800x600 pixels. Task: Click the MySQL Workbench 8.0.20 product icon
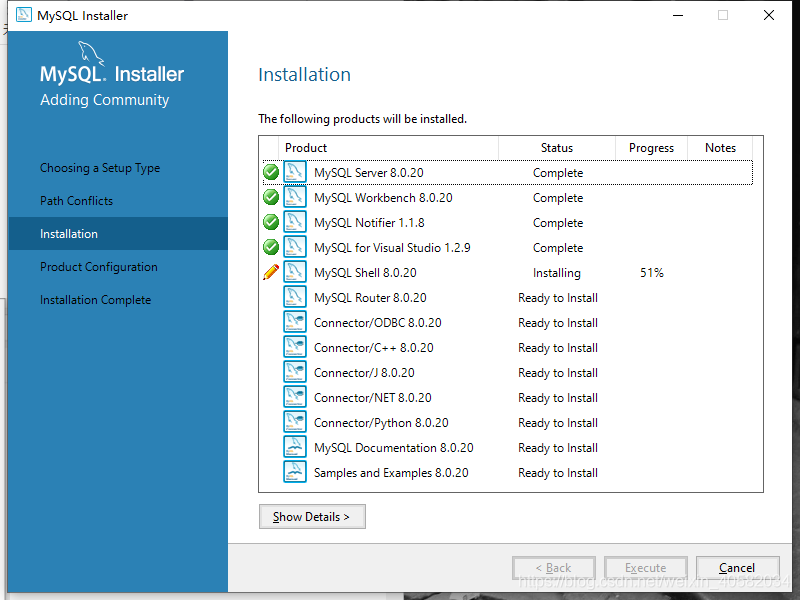click(x=295, y=197)
